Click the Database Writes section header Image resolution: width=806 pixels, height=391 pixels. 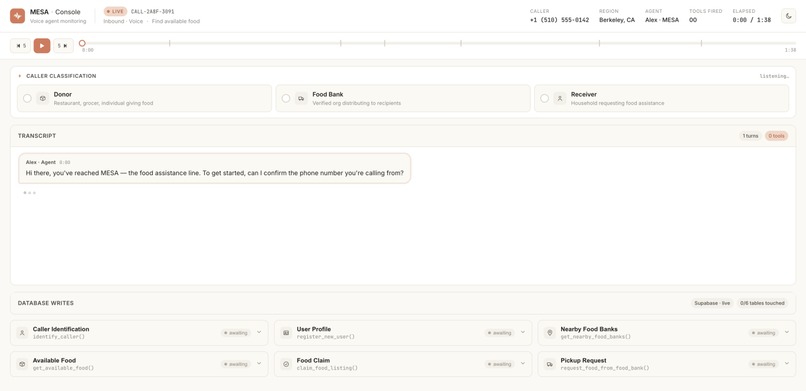click(x=46, y=303)
